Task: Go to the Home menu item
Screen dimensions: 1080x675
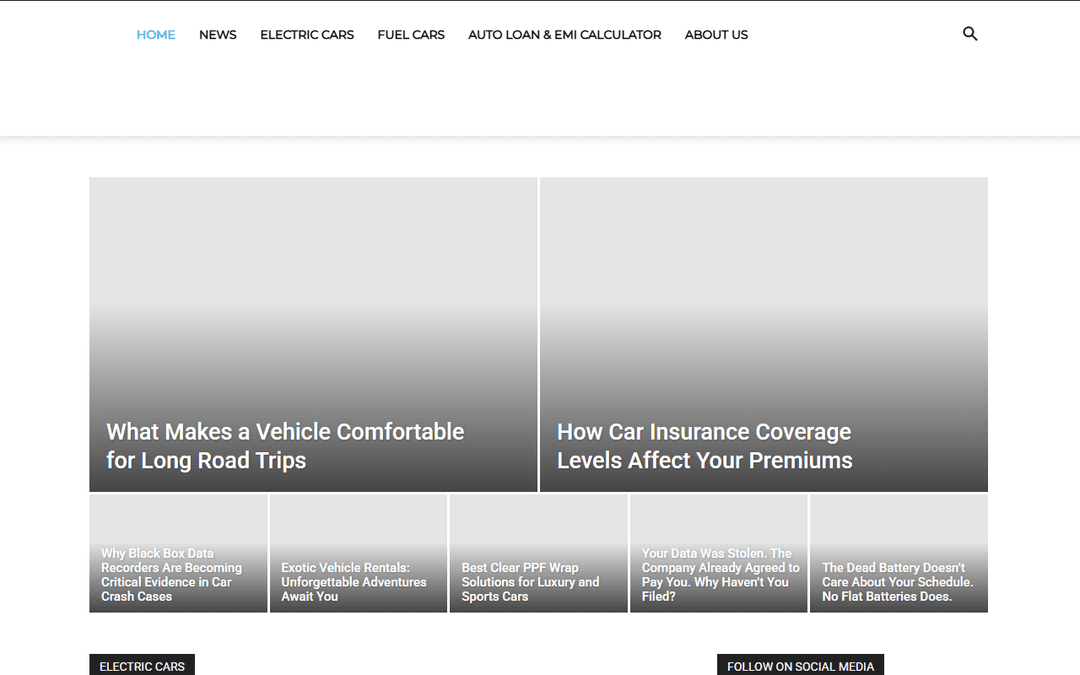Action: click(156, 34)
